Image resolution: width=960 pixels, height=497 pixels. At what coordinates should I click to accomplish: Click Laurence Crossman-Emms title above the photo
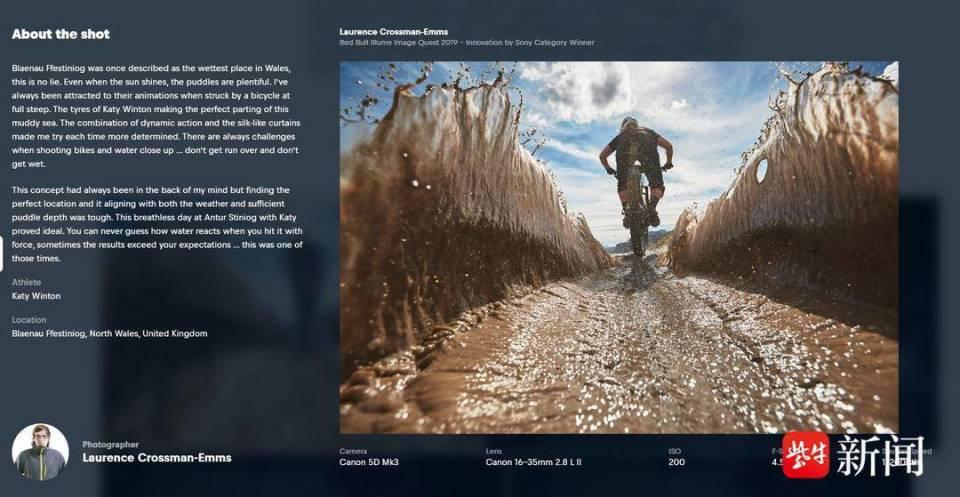point(393,32)
